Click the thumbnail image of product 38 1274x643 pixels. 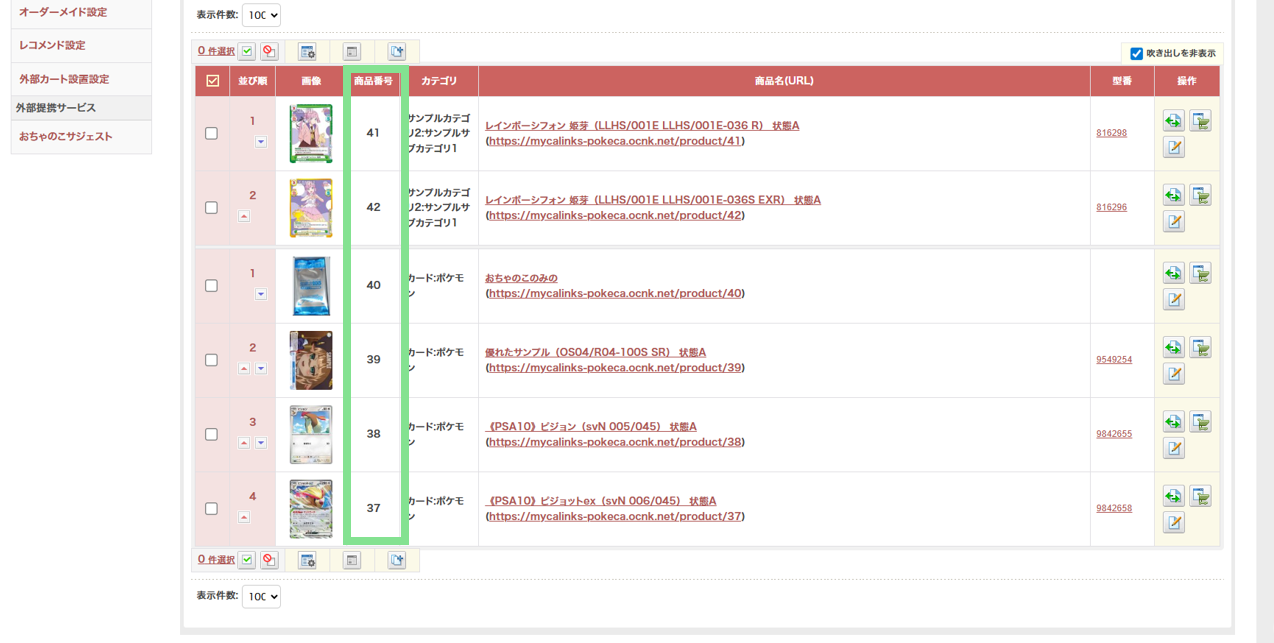point(311,434)
